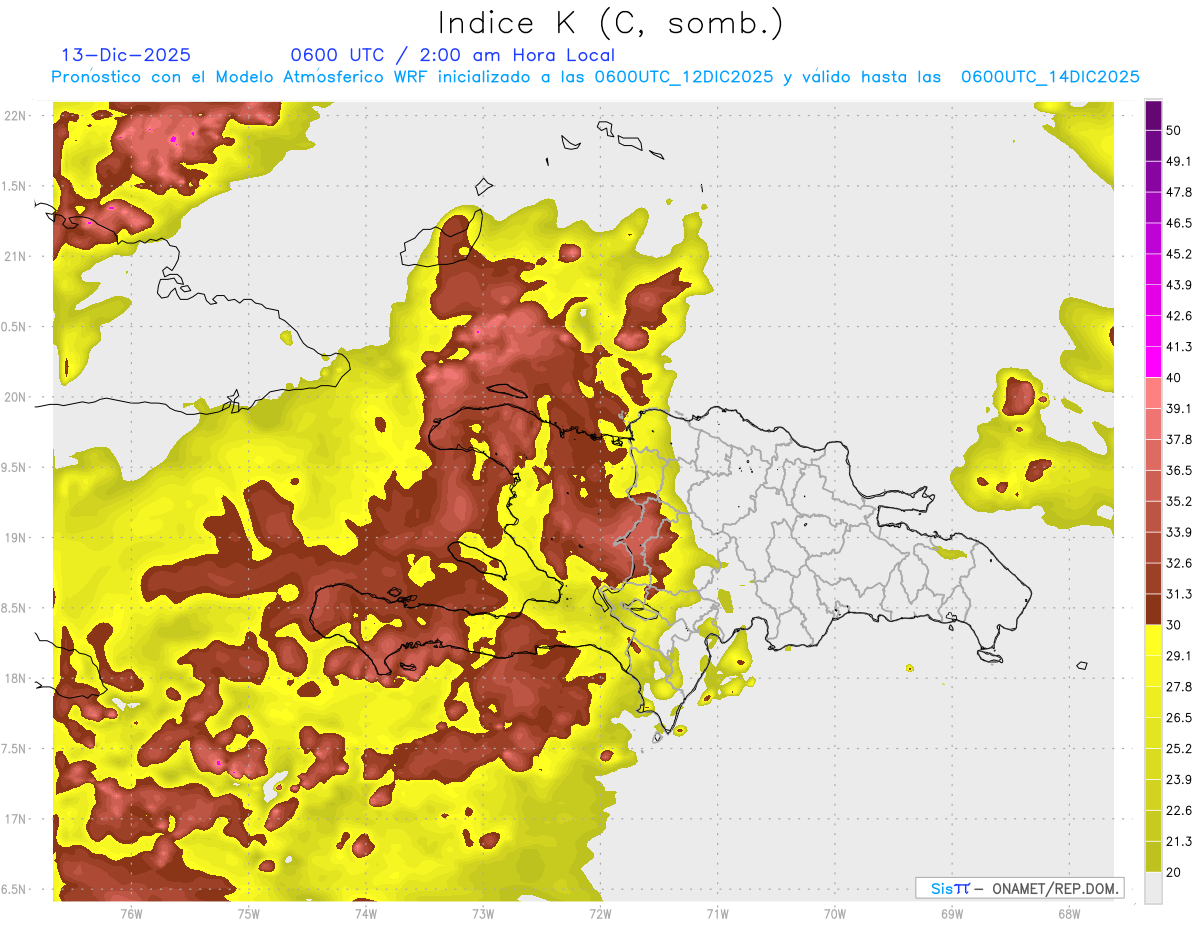
Task: Click the "76W" longitude label
Action: [x=131, y=913]
